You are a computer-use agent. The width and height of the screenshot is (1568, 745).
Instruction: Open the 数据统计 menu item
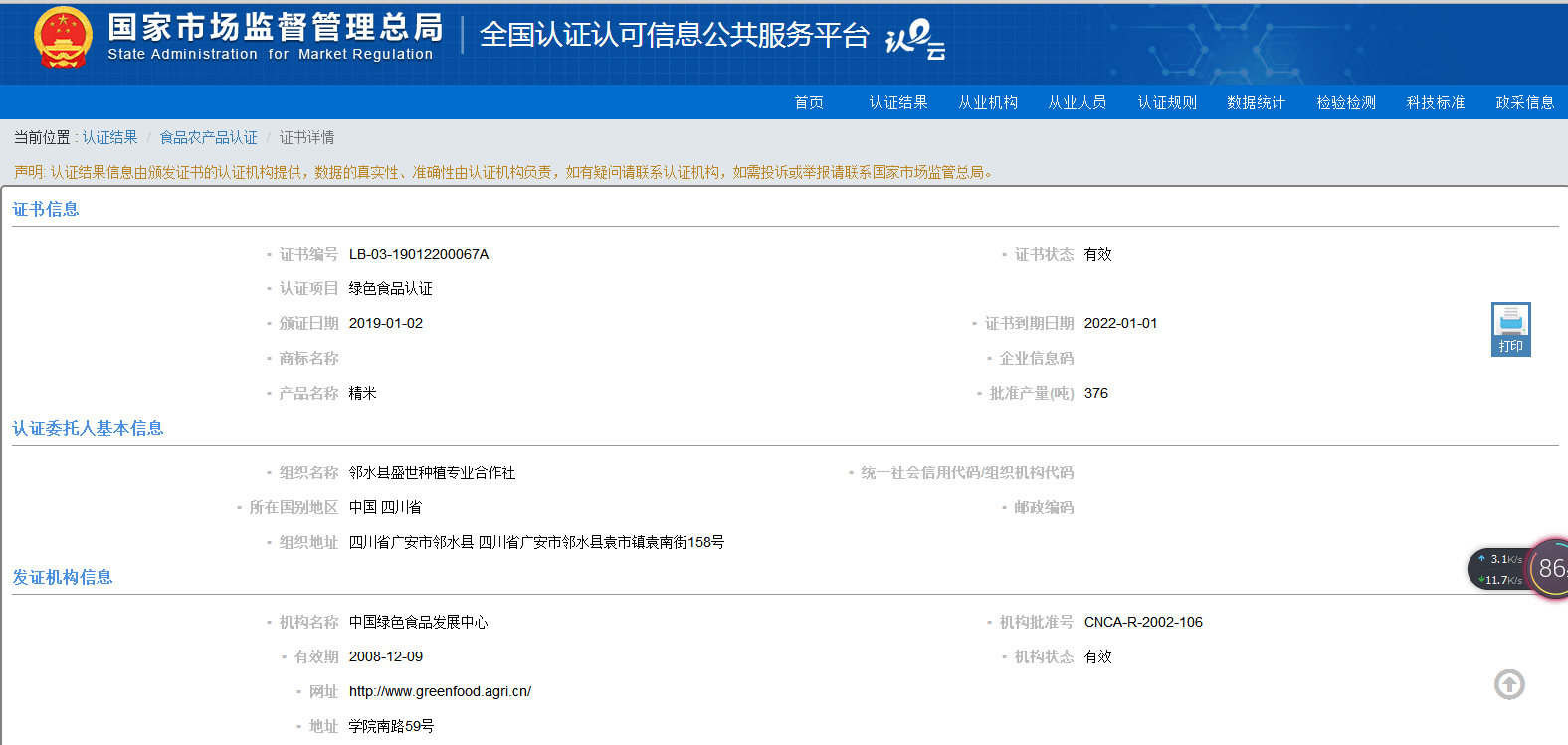[1257, 102]
